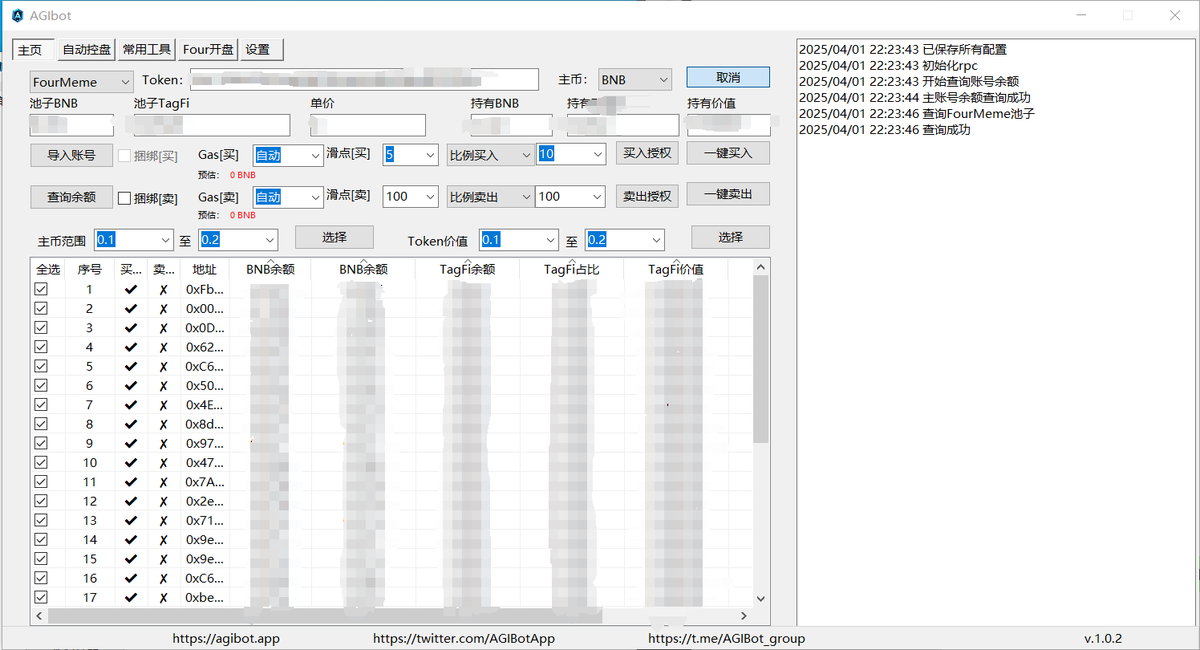This screenshot has width=1200, height=650.
Task: Open the Token价值 maximum 0.2 dropdown
Action: [x=624, y=240]
